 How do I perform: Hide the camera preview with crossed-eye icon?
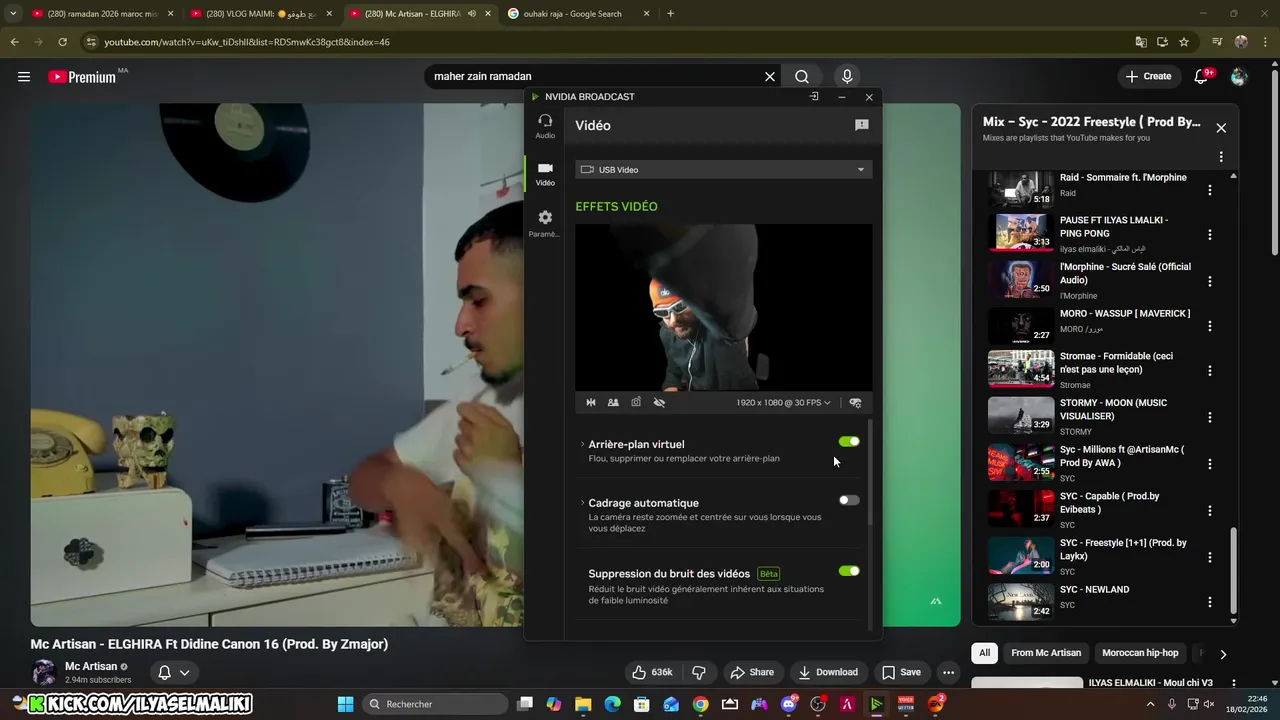click(659, 402)
